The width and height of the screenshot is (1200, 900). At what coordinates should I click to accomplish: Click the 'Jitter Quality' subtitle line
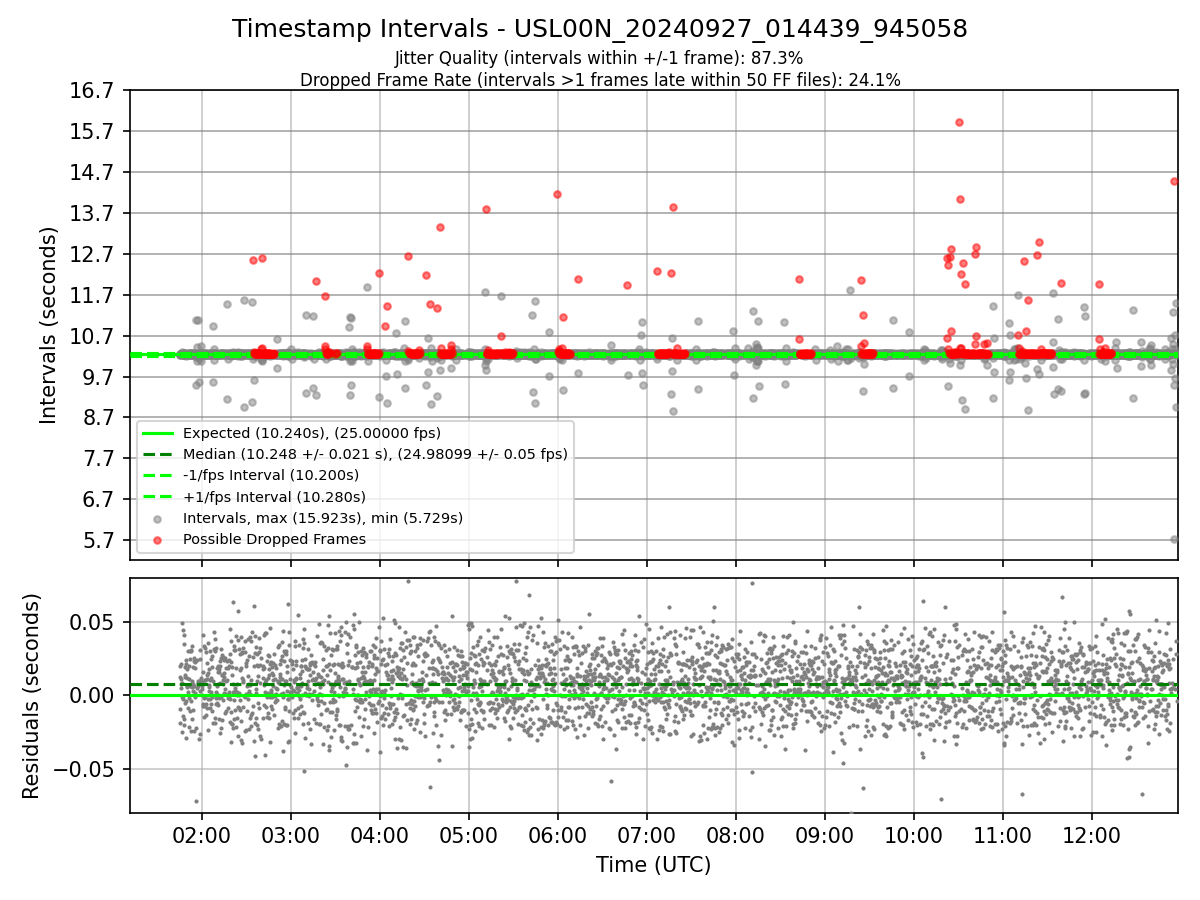point(600,58)
